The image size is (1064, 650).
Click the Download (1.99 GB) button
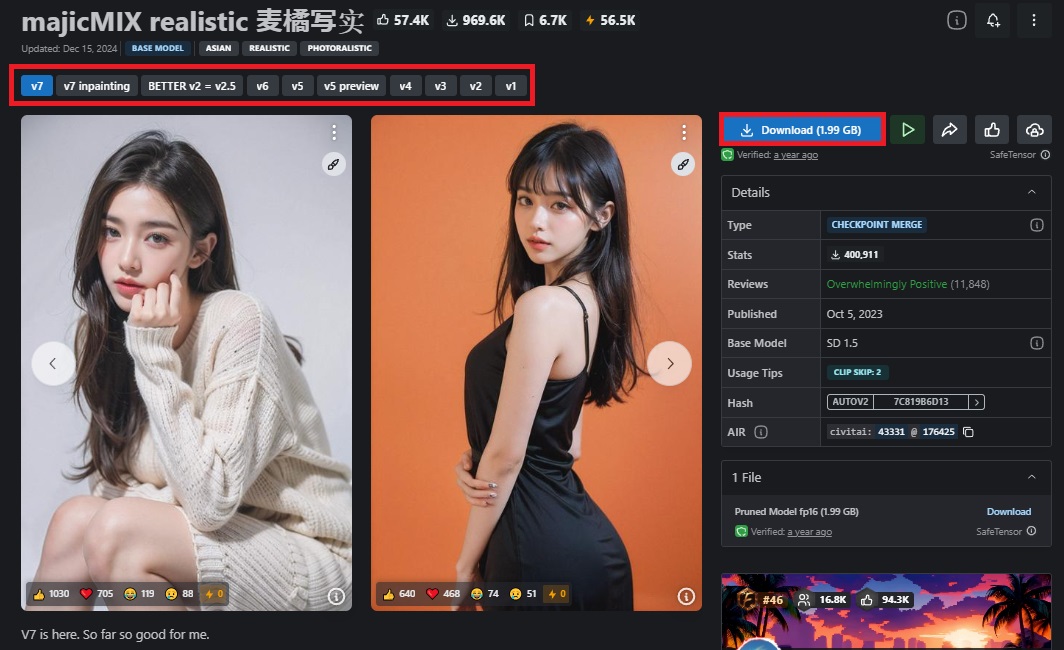point(801,129)
